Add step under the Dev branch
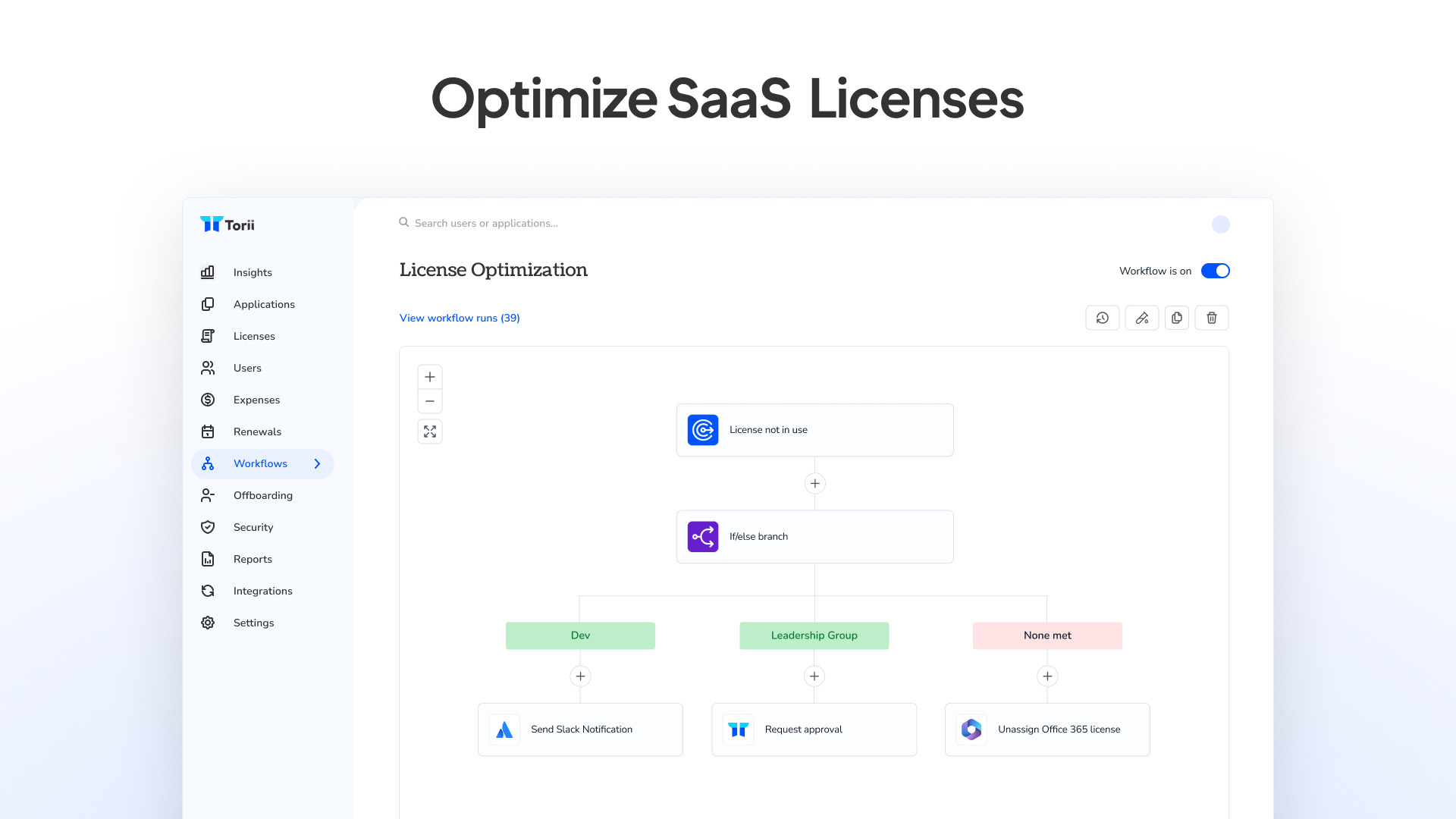This screenshot has height=819, width=1456. tap(580, 676)
